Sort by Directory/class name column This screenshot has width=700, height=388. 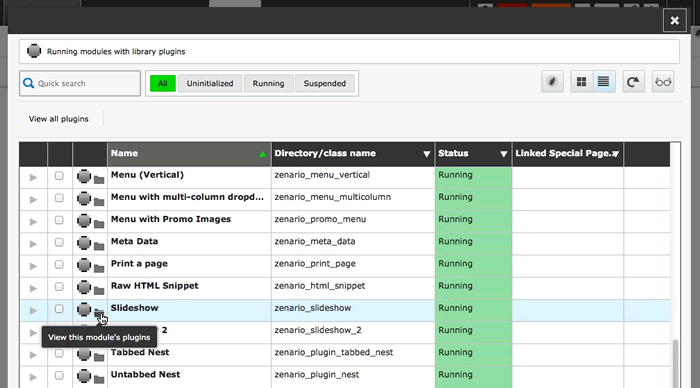click(353, 154)
